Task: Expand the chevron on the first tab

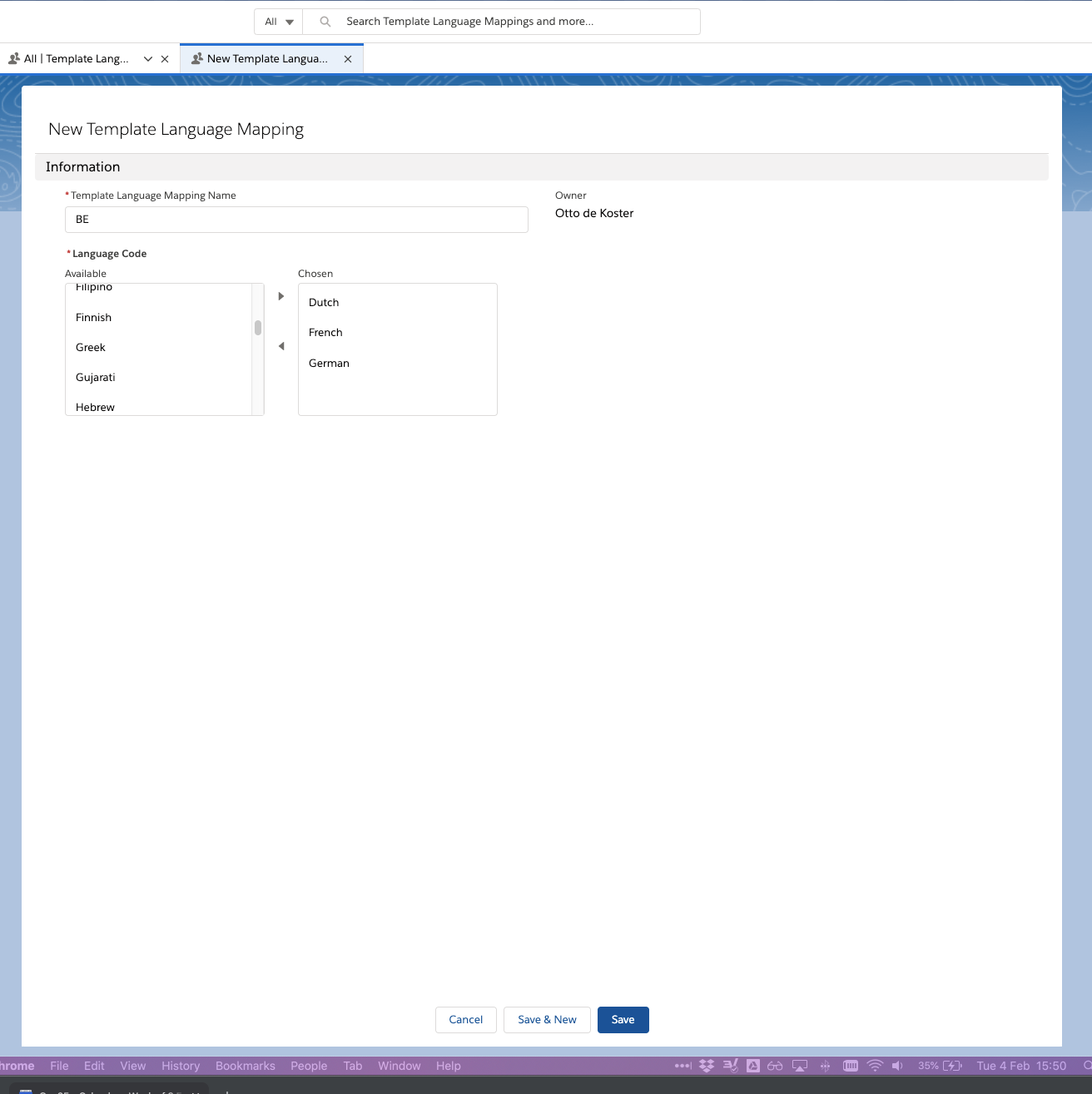Action: (x=148, y=59)
